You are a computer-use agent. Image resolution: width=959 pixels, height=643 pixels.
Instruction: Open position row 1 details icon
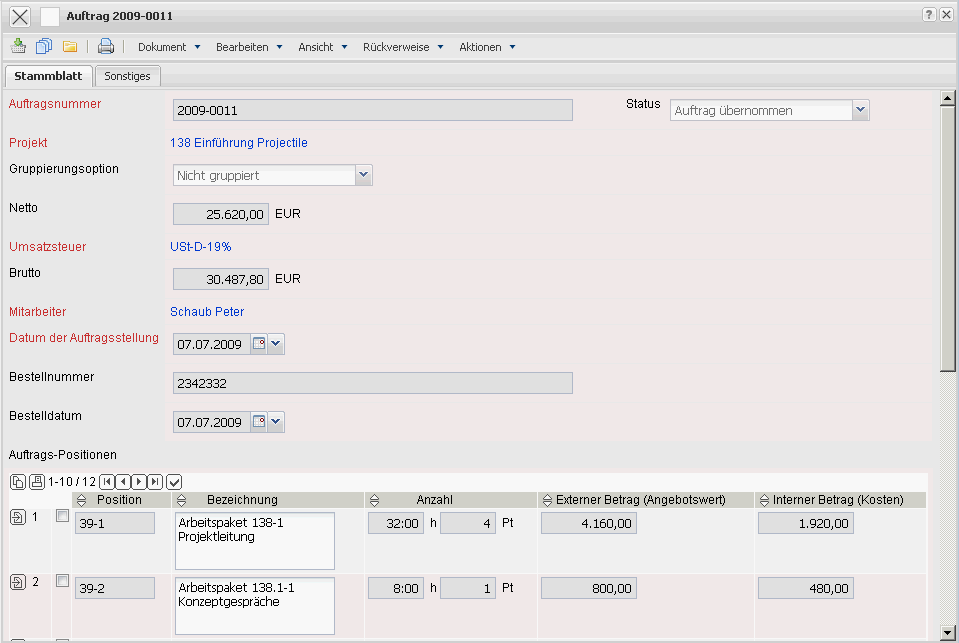click(x=18, y=518)
